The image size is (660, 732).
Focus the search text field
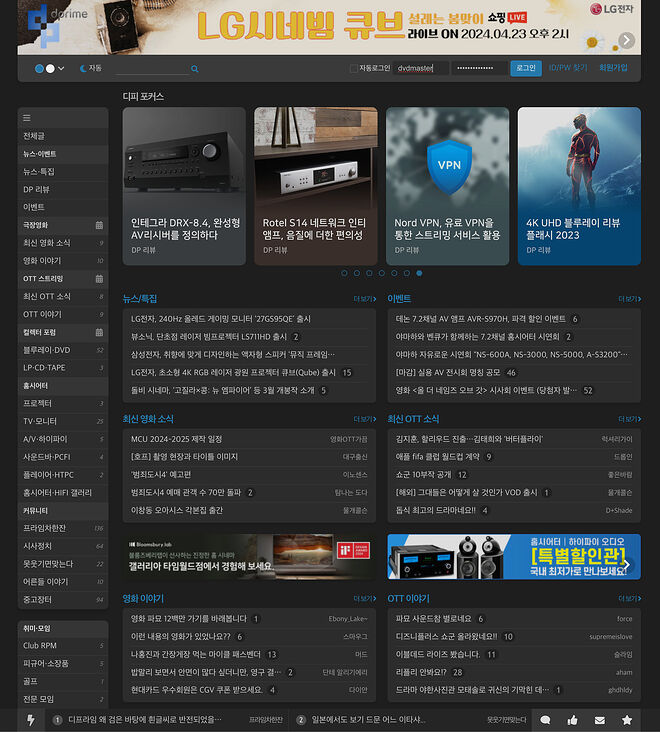tap(152, 69)
